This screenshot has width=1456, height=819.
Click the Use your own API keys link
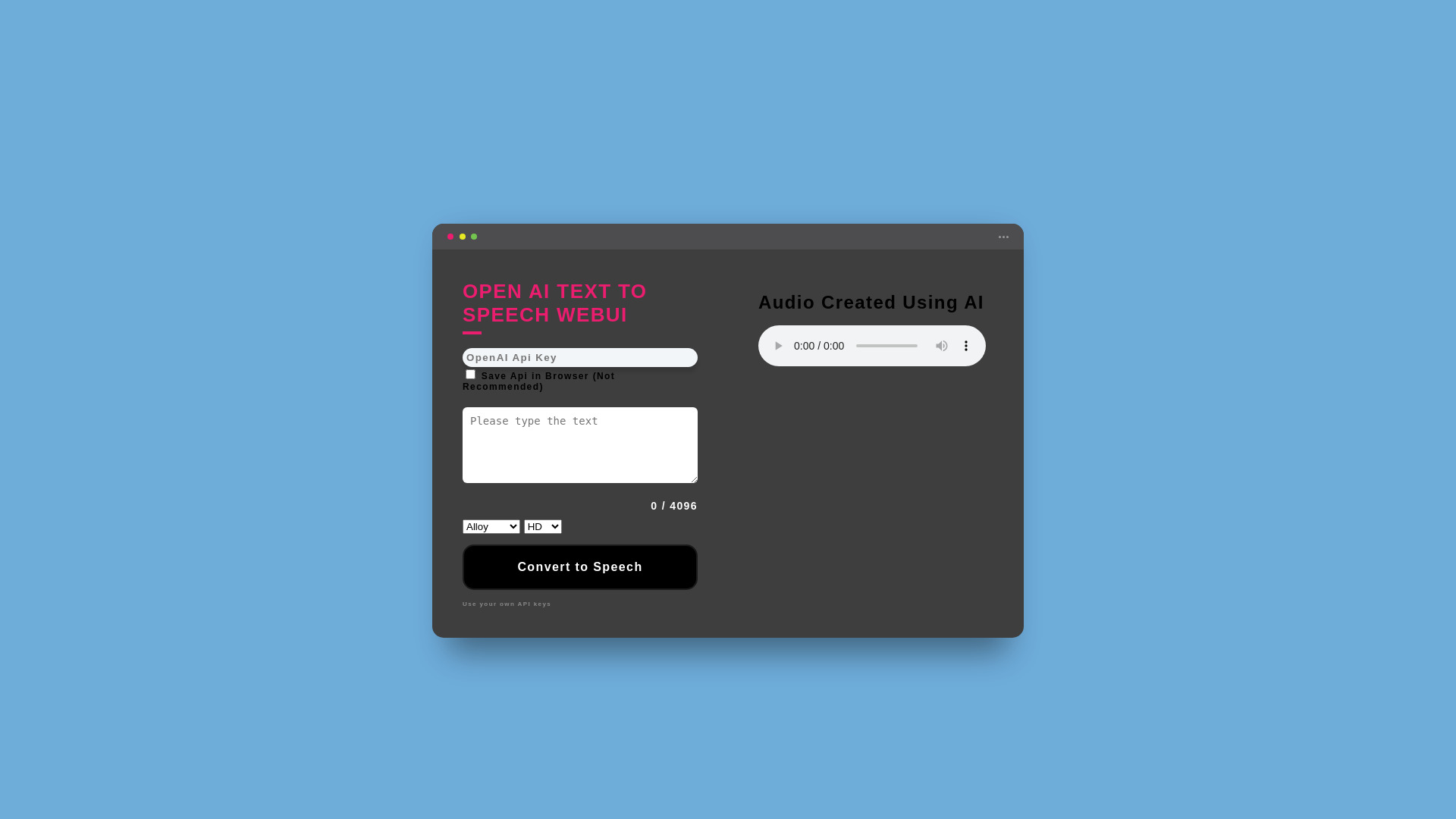tap(506, 603)
